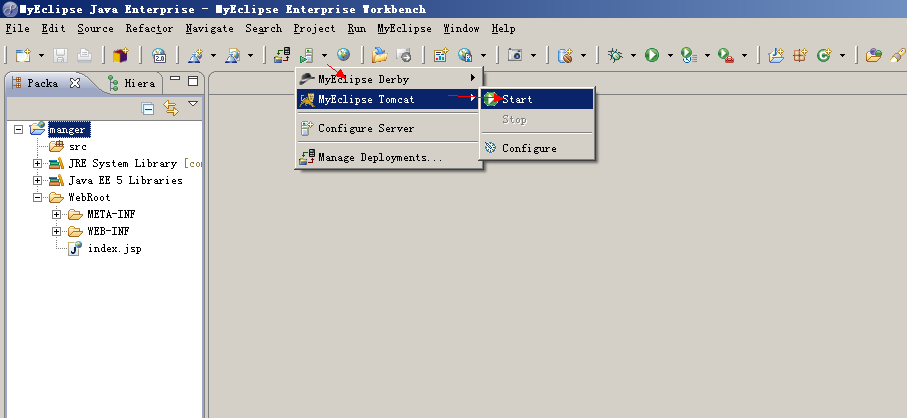Click the New wizard toolbar icon
907x418 pixels.
(23, 56)
